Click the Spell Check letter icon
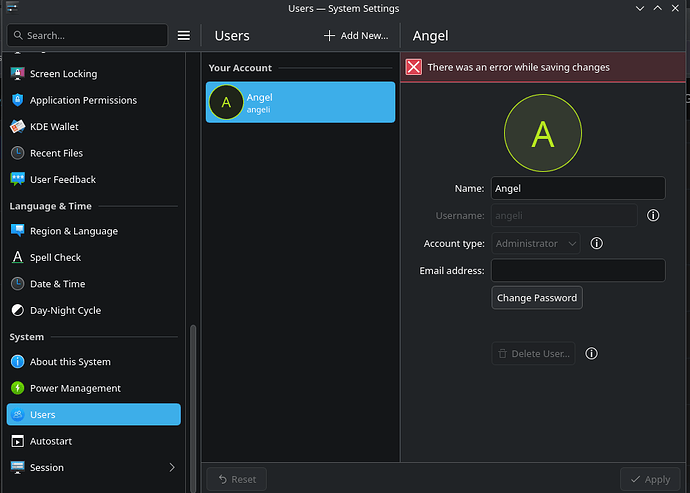Viewport: 690px width, 493px height. coord(17,257)
